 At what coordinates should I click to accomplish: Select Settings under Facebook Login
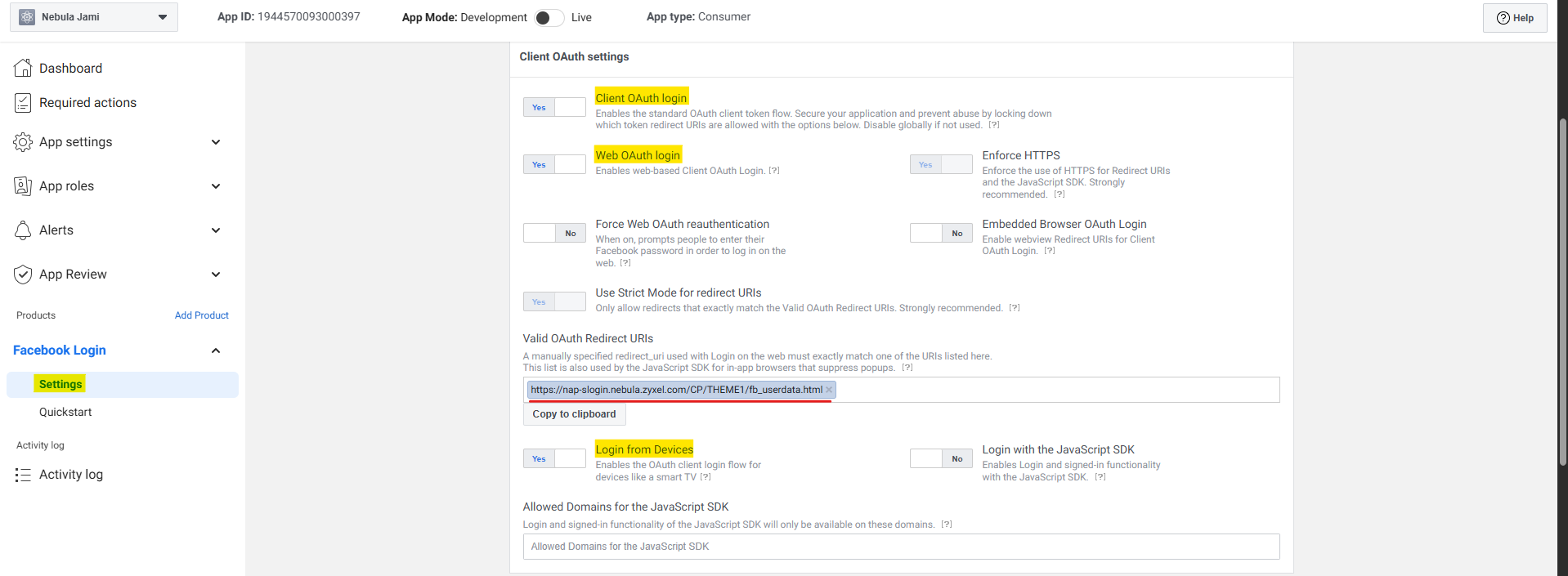point(123,384)
